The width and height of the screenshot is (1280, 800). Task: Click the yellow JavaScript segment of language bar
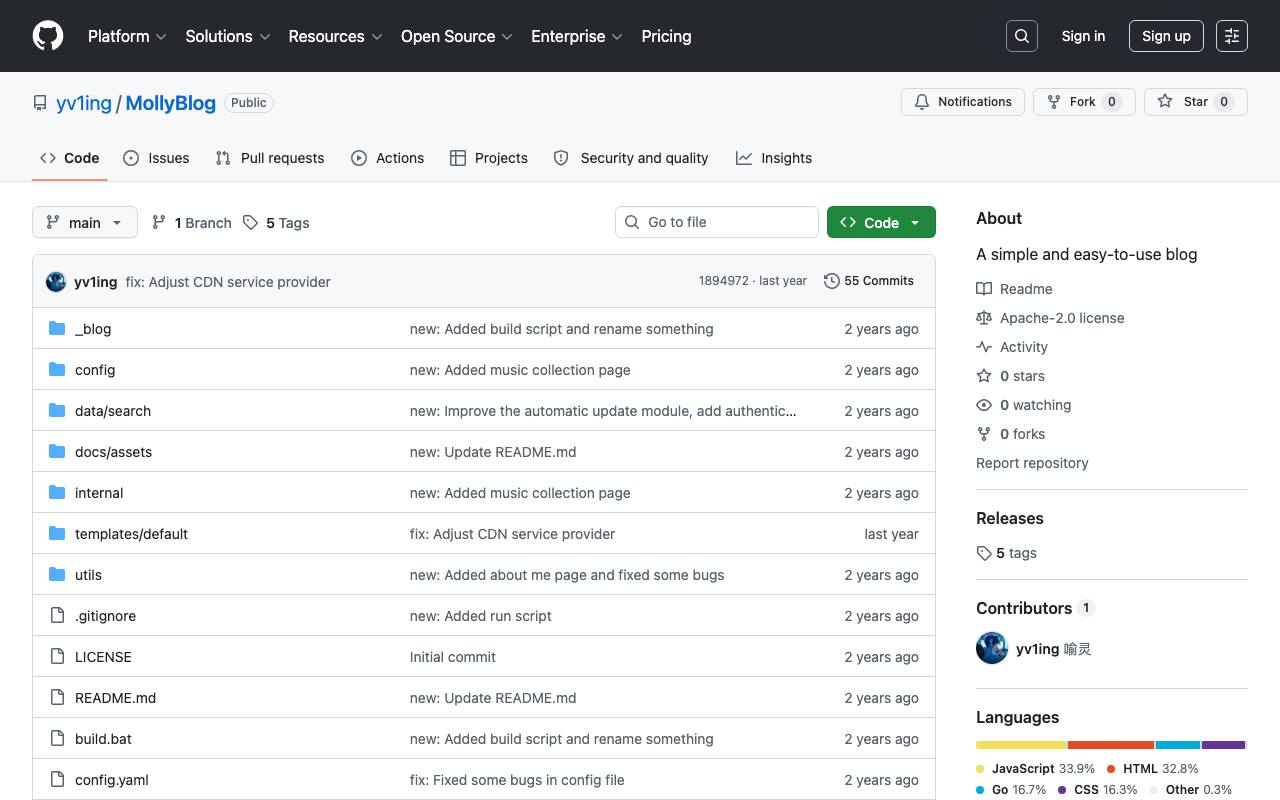(1021, 745)
